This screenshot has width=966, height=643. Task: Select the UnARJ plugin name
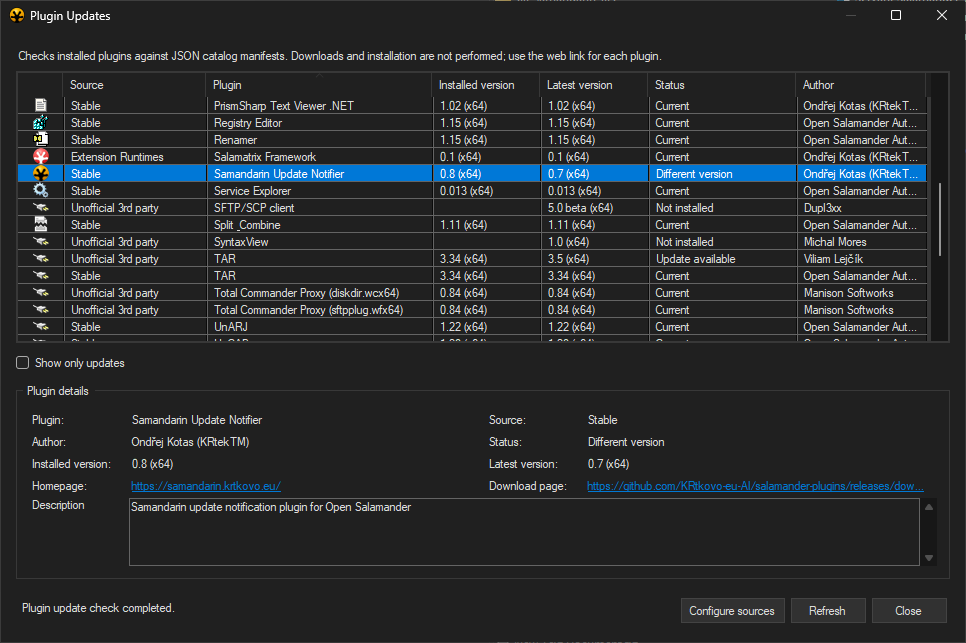[x=230, y=326]
